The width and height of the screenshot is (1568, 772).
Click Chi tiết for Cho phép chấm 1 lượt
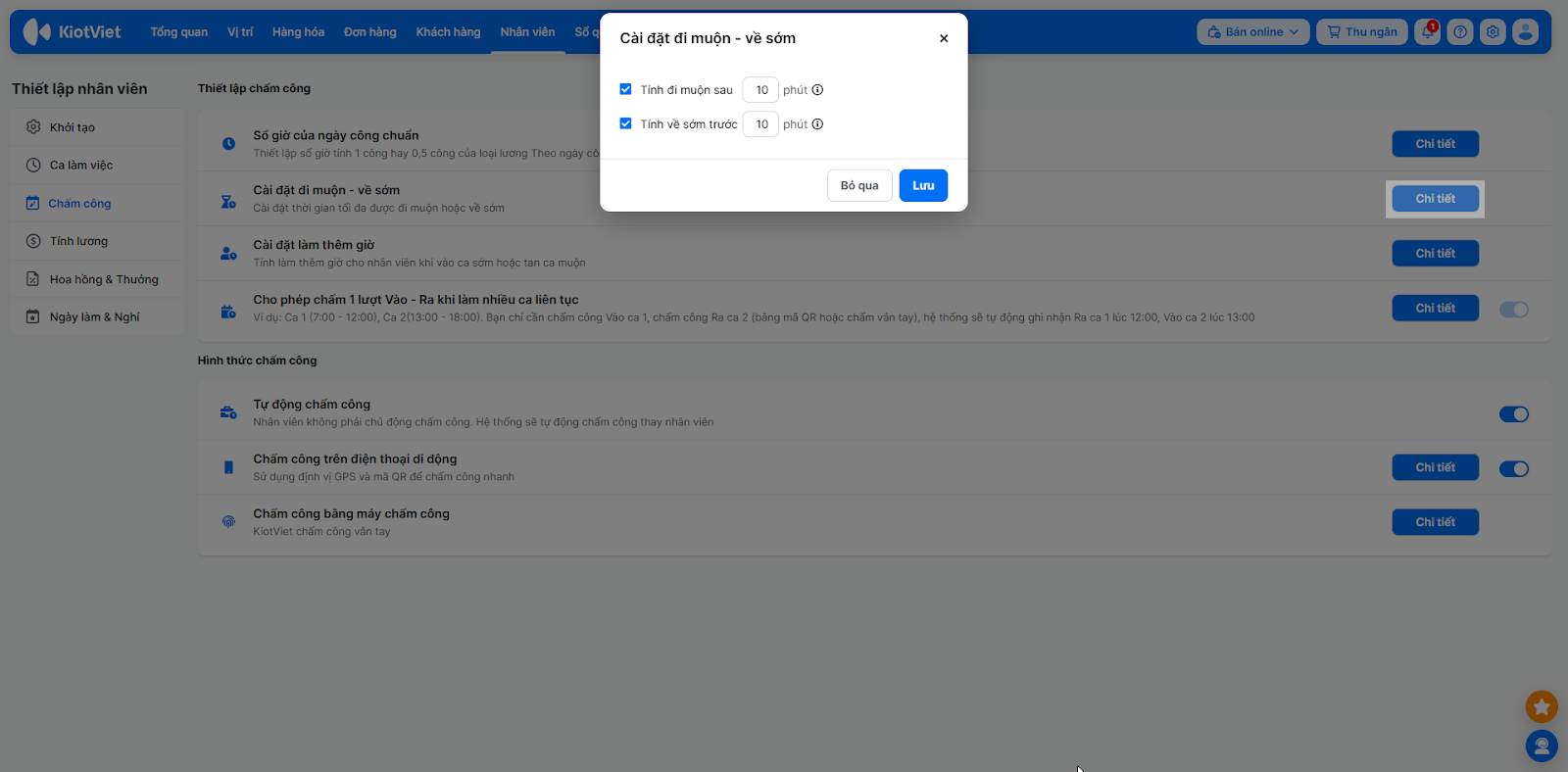[x=1436, y=309]
